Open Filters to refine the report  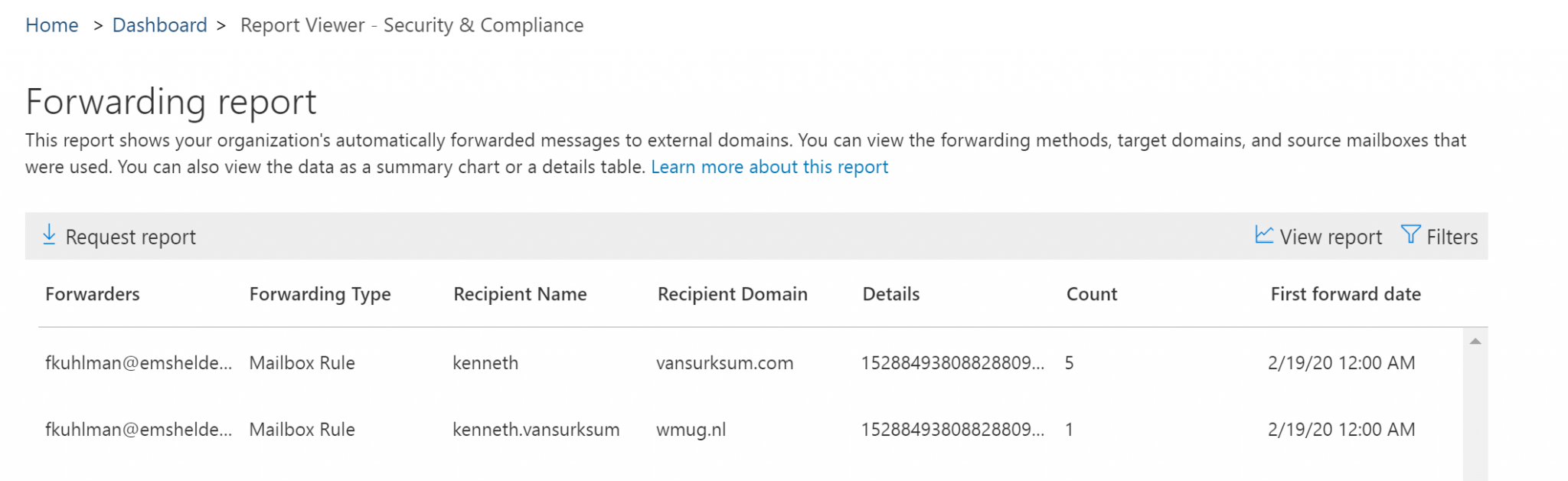coord(1451,237)
